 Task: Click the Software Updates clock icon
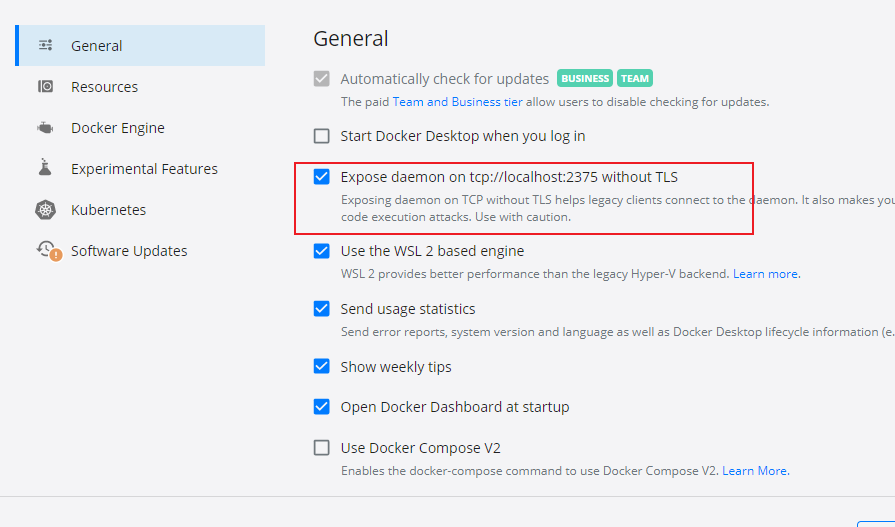tap(45, 248)
